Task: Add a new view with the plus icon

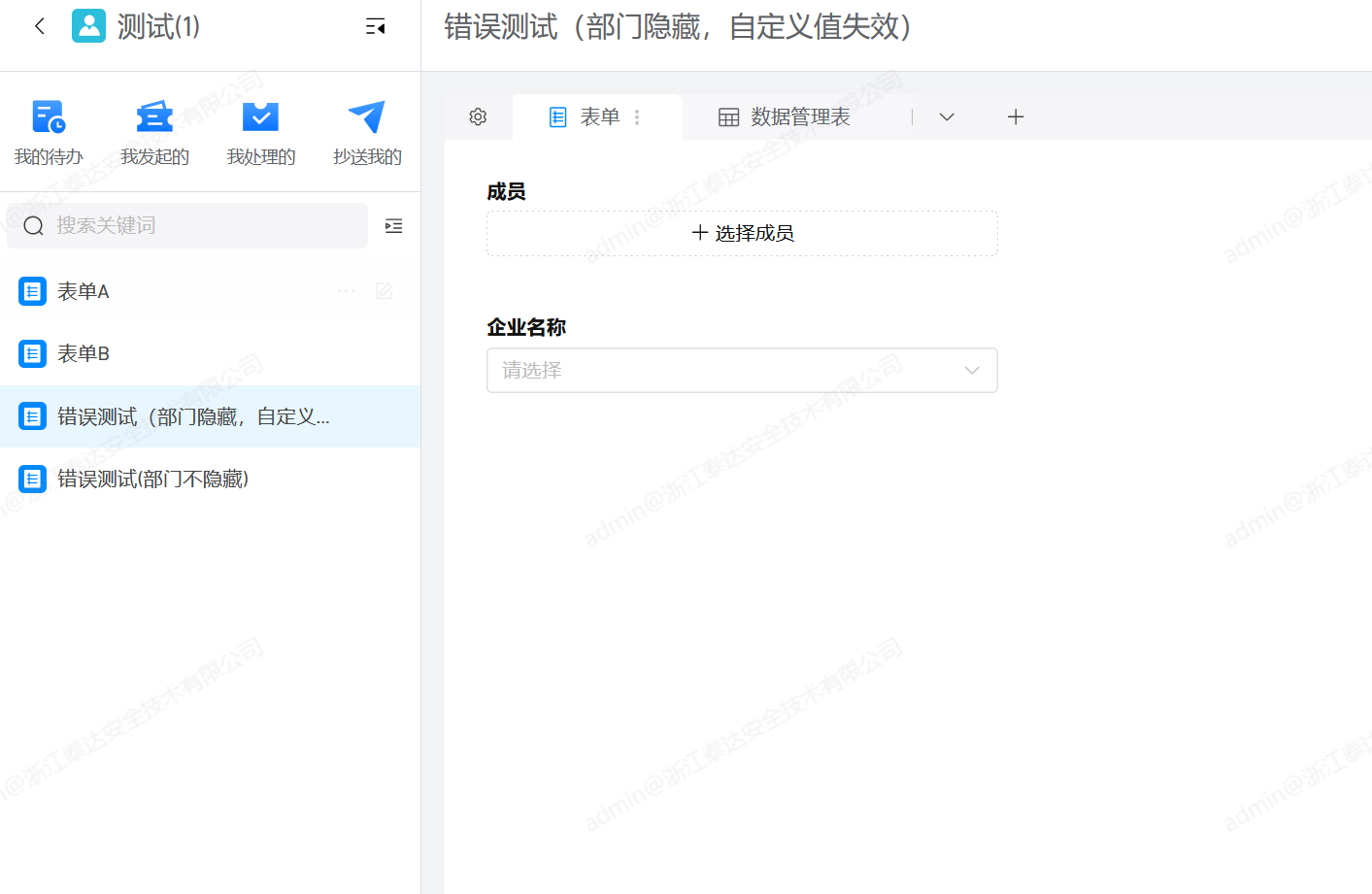Action: 1016,116
